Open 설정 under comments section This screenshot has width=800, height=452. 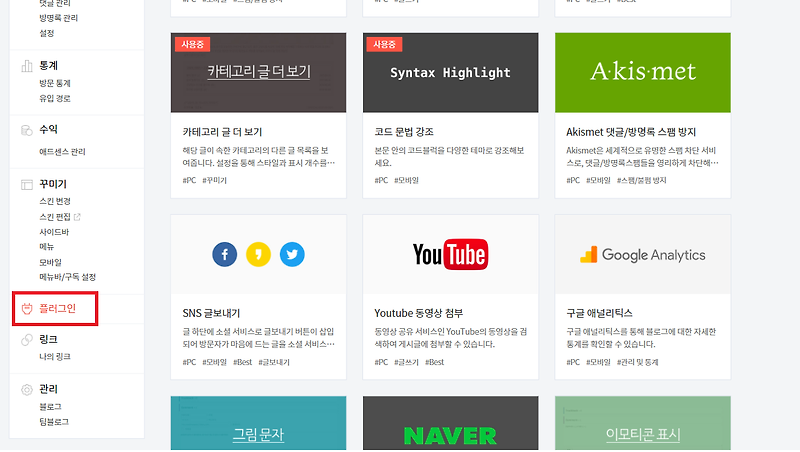click(x=47, y=33)
